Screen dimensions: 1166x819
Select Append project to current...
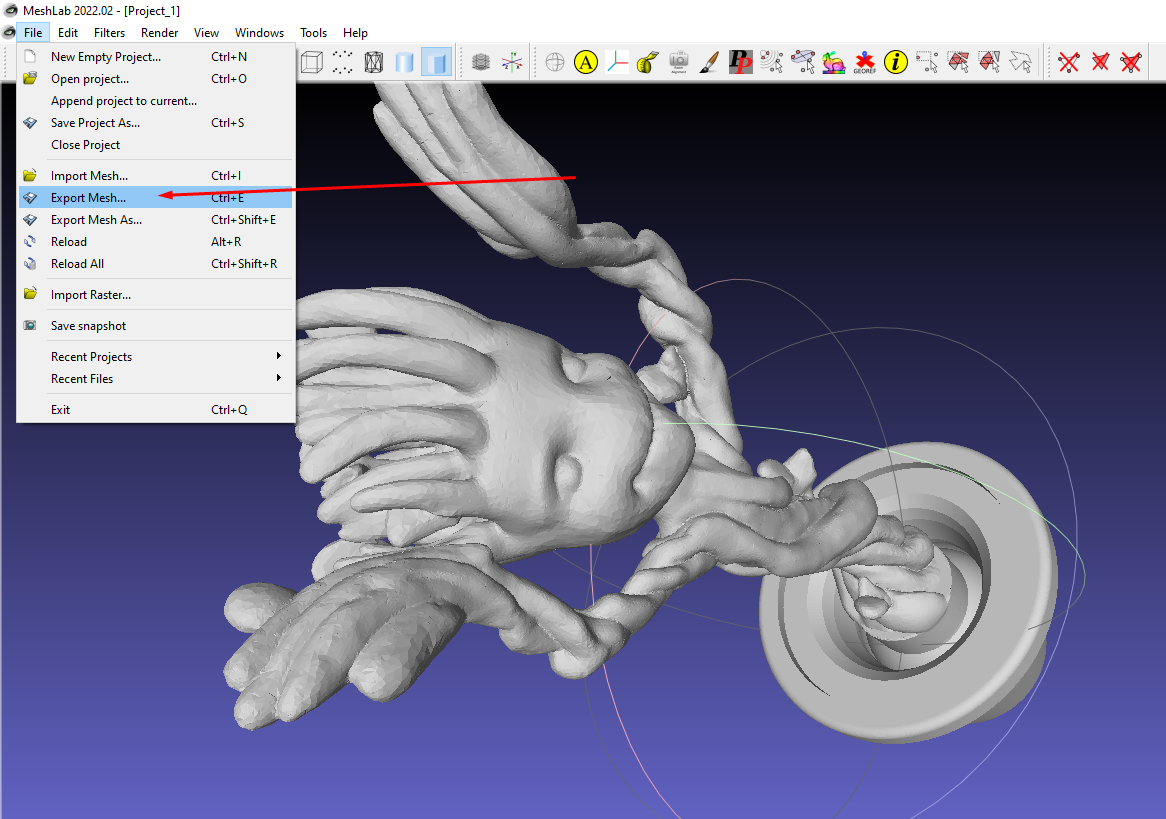(155, 100)
